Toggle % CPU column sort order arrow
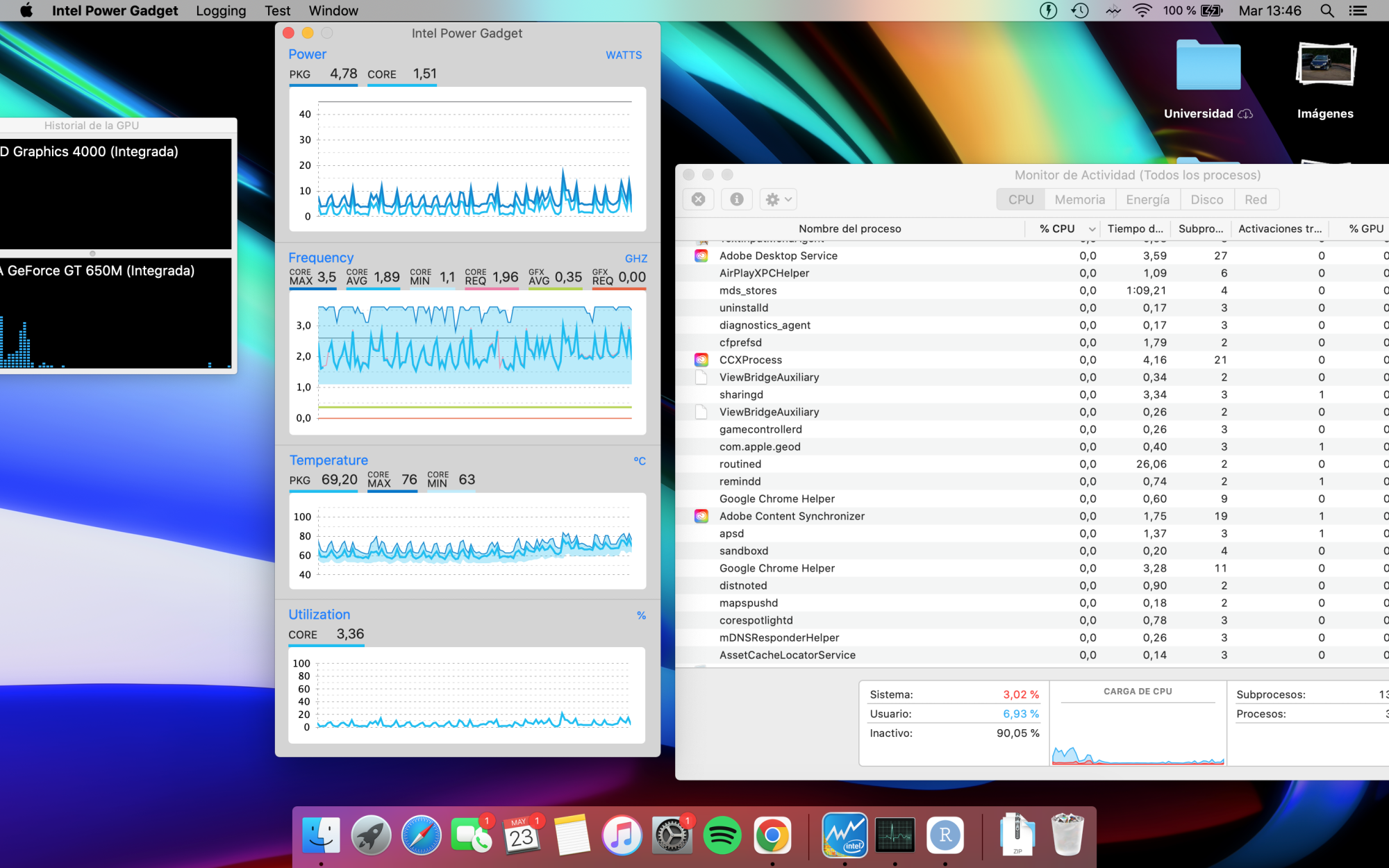 click(1092, 229)
